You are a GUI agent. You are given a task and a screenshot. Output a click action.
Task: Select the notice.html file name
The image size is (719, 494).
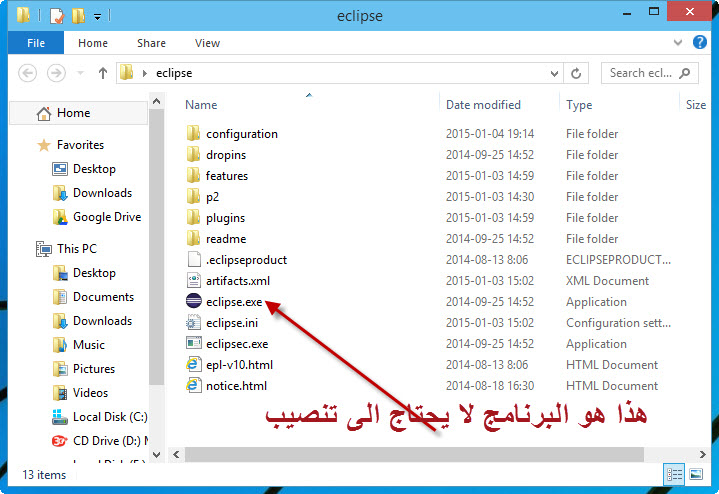237,386
